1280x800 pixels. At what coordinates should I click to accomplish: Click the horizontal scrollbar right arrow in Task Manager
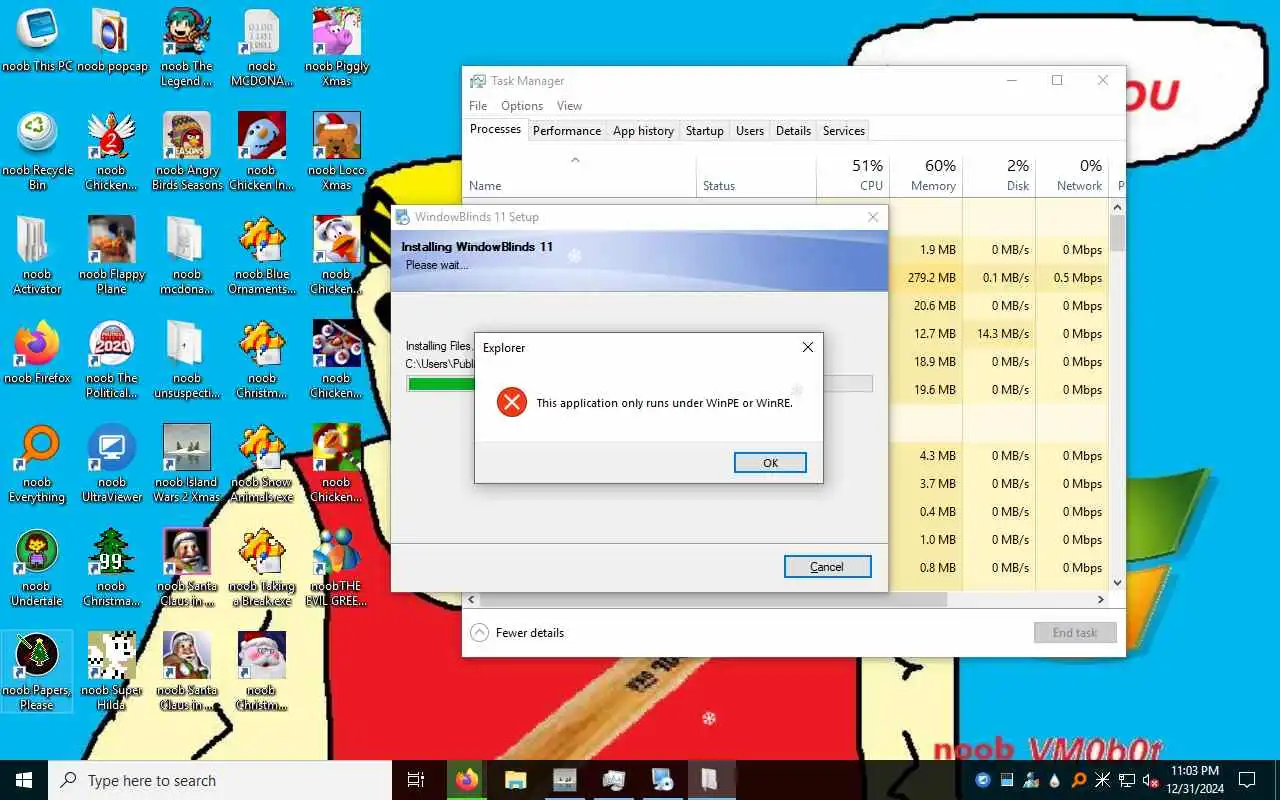point(1101,600)
